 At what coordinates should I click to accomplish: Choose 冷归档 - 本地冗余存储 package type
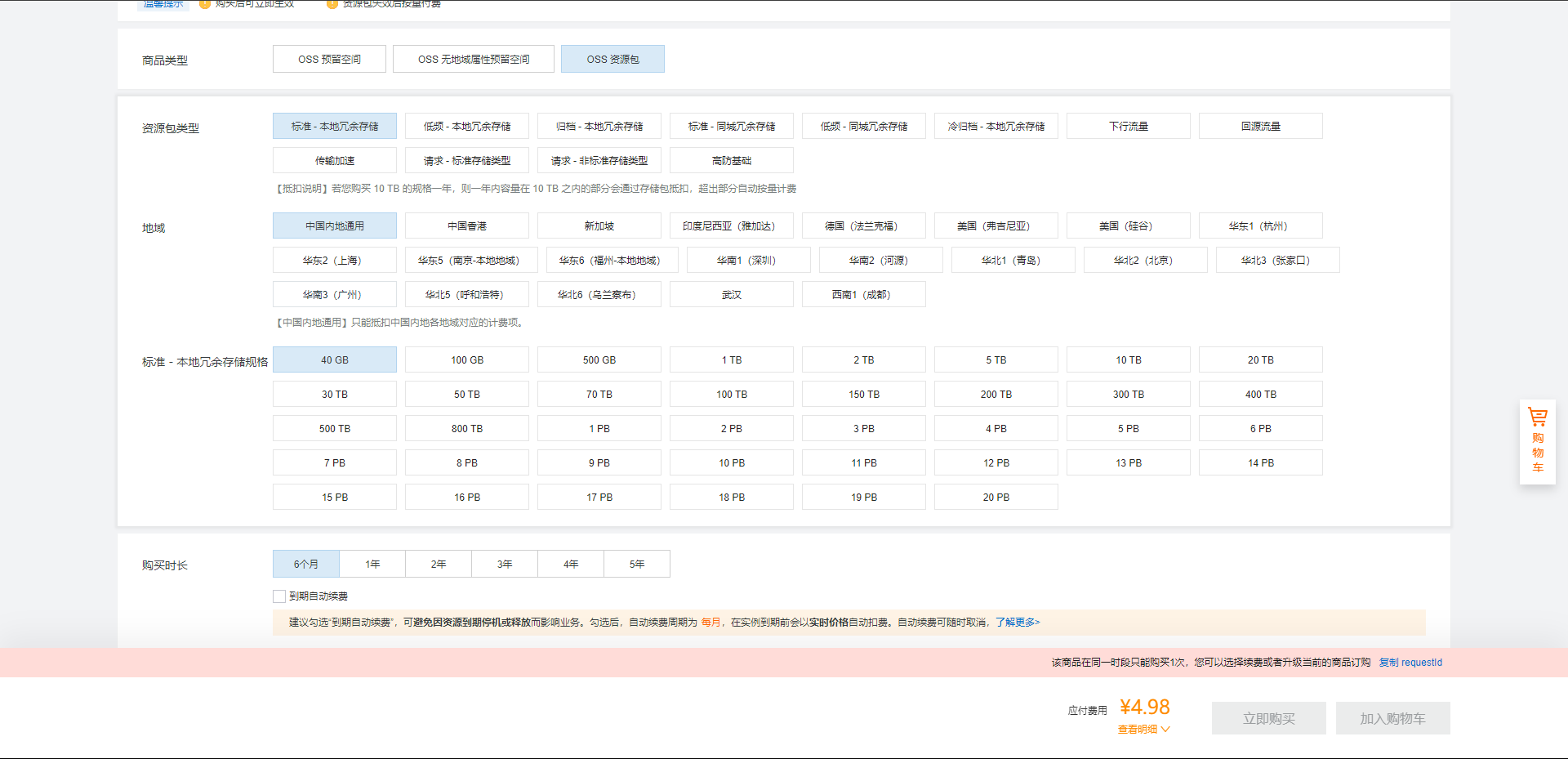996,126
